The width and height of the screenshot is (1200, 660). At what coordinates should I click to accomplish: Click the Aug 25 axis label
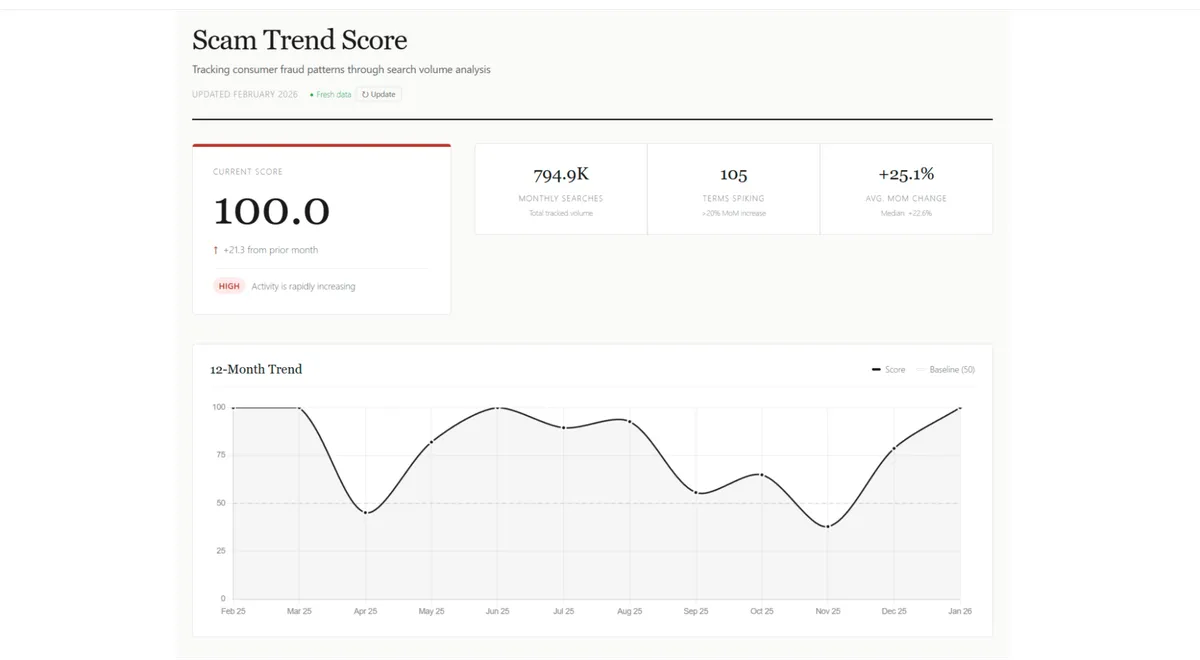tap(629, 610)
